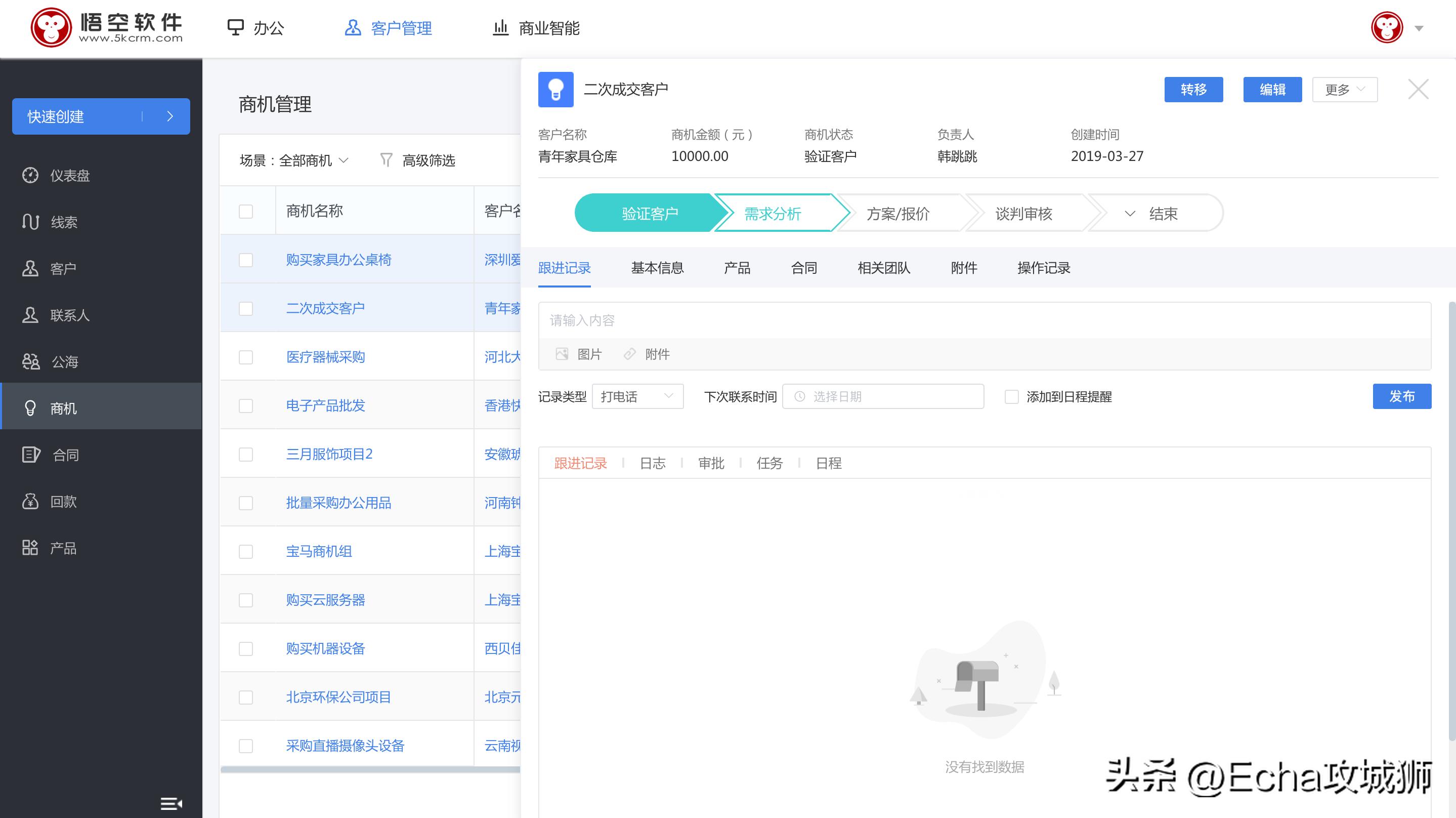Enable 添加到日程提醒 reminder checkbox
The height and width of the screenshot is (818, 1456).
pos(1011,396)
